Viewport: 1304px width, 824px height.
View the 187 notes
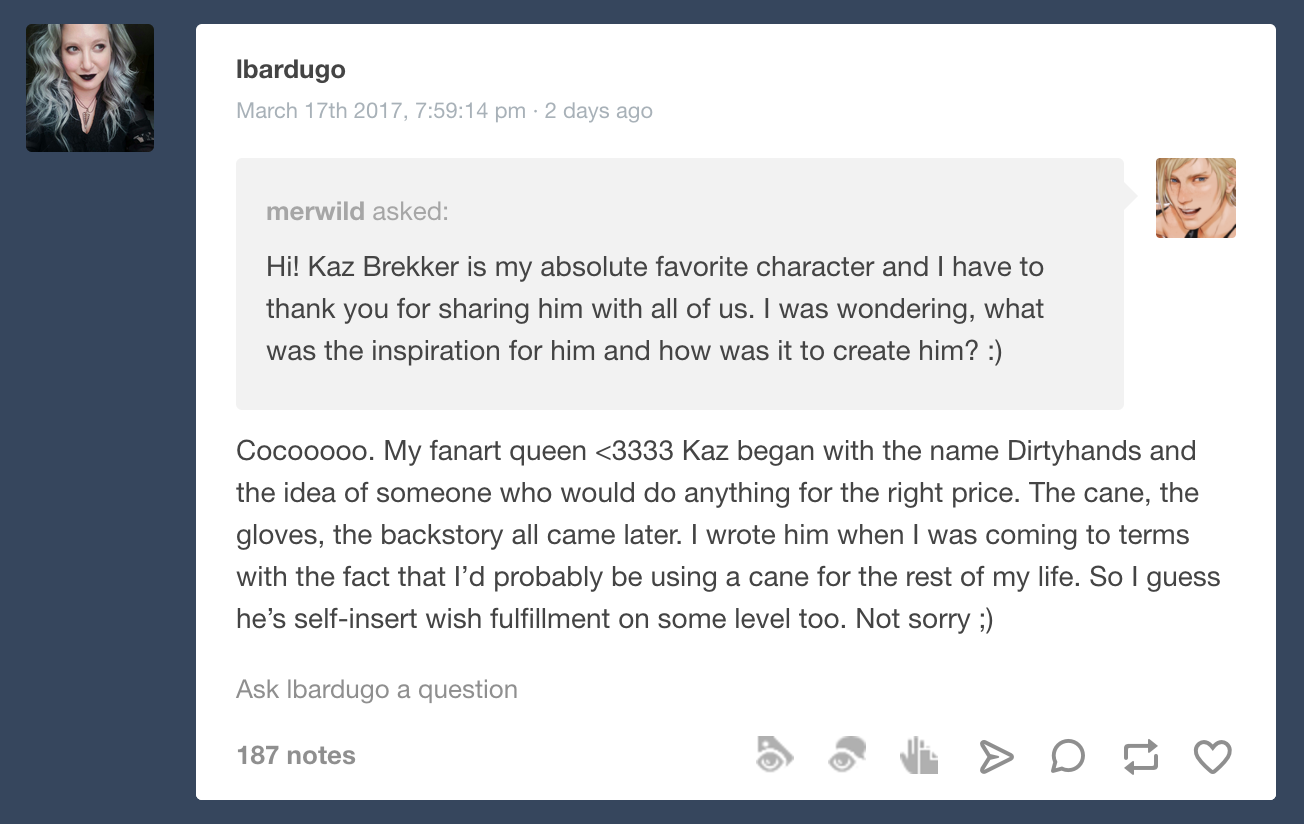pyautogui.click(x=295, y=756)
